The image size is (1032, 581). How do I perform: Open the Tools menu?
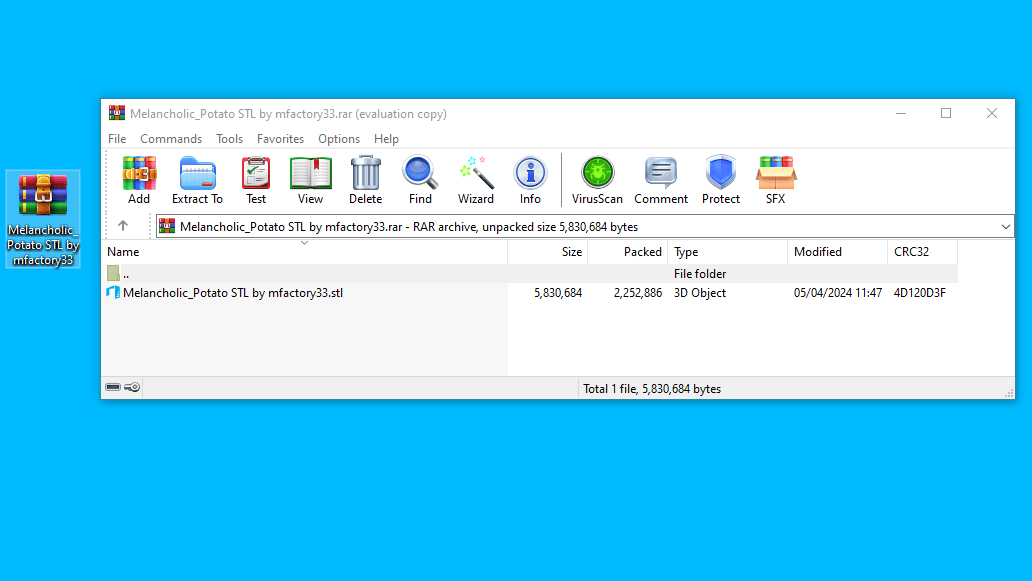pyautogui.click(x=229, y=139)
